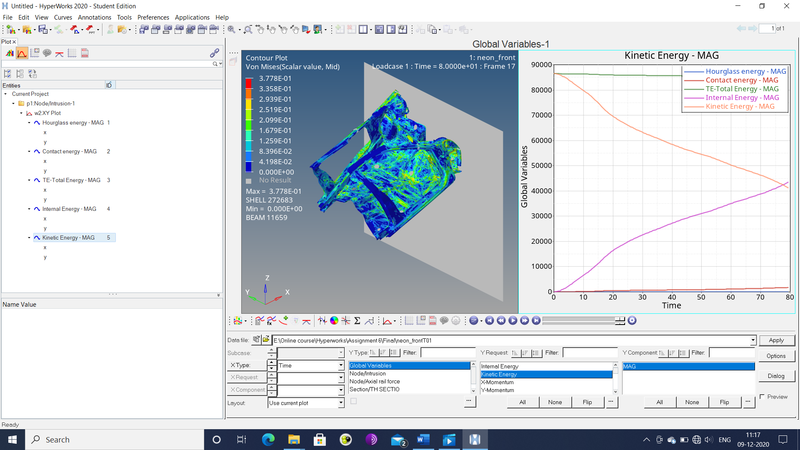The width and height of the screenshot is (800, 450).
Task: Toggle visibility of Kinetic Energy - MAG curve
Action: pyautogui.click(x=36, y=238)
